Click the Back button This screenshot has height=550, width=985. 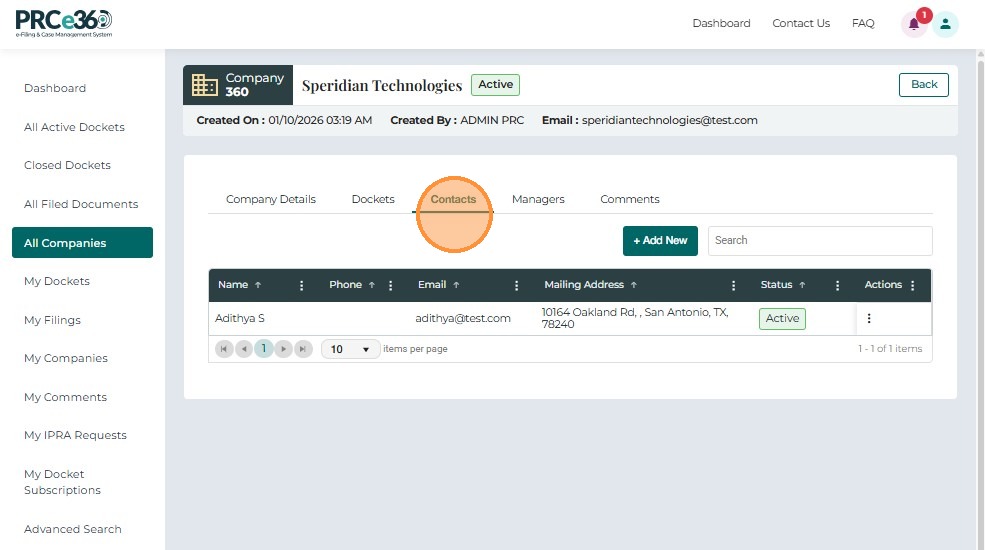click(x=924, y=85)
